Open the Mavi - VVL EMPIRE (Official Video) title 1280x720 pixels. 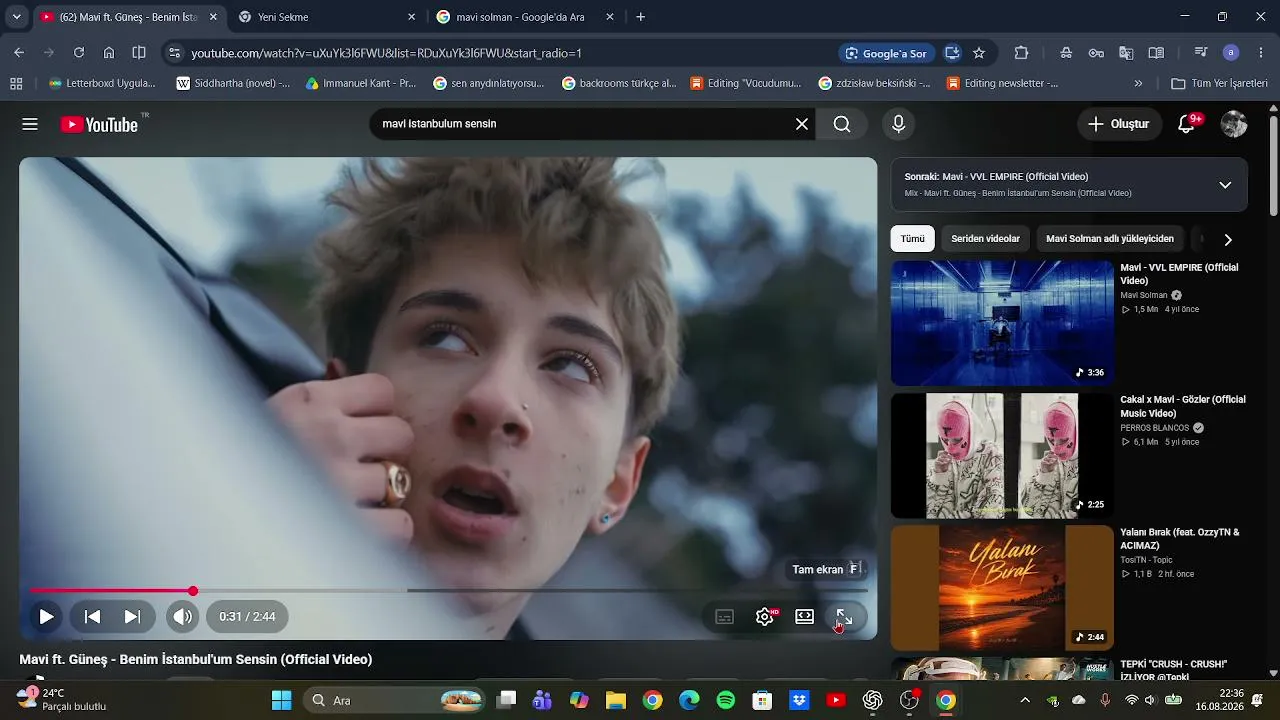(1179, 274)
